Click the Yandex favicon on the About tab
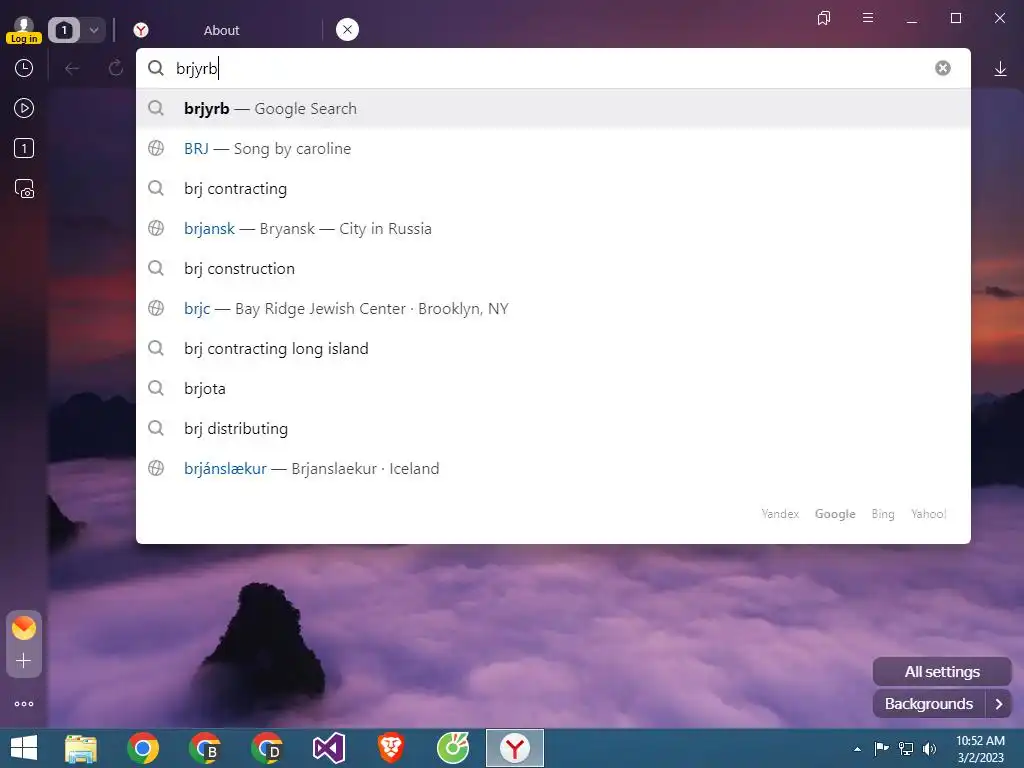 (x=141, y=30)
